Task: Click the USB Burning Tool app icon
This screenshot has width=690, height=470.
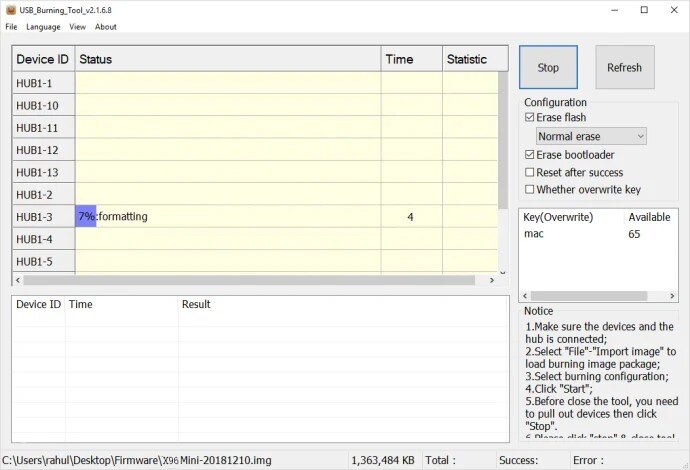Action: click(x=10, y=10)
